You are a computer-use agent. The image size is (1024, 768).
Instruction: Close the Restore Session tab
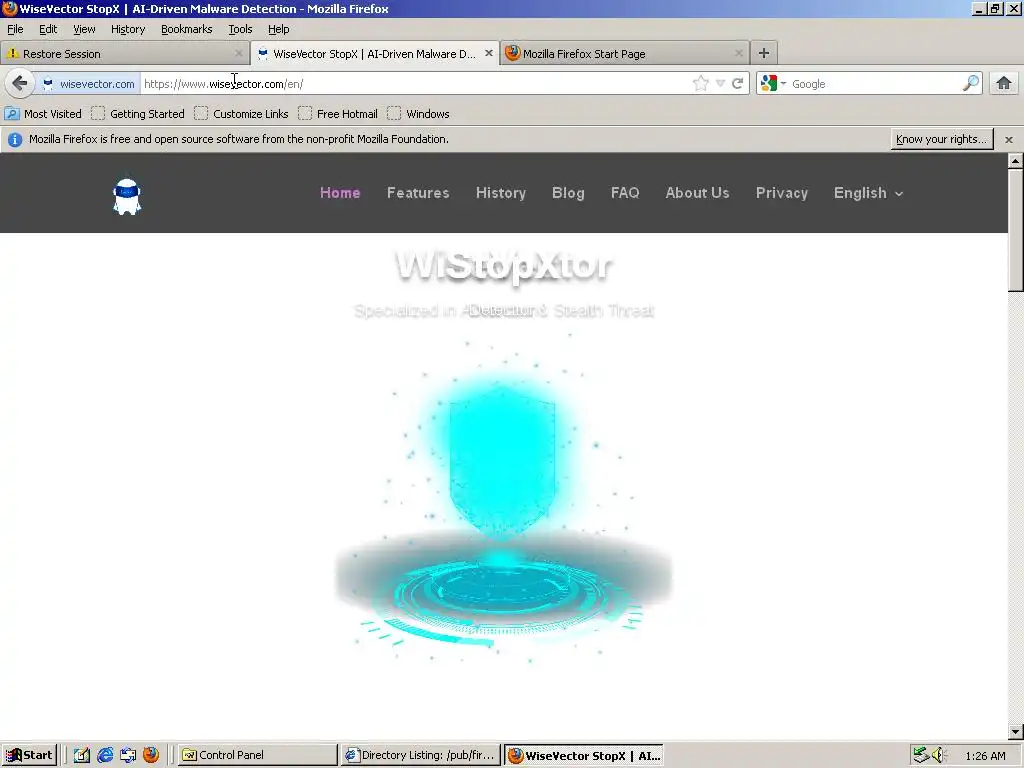pyautogui.click(x=238, y=53)
